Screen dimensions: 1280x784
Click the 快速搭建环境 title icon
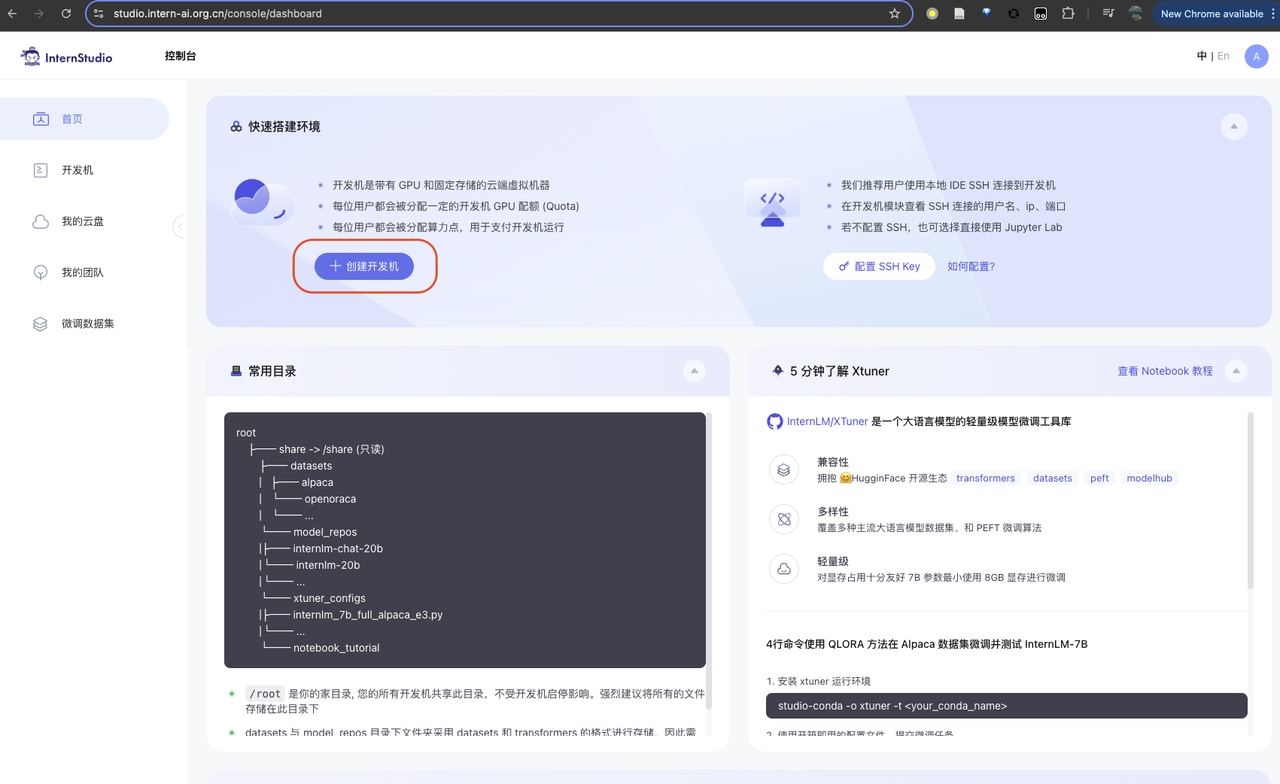(236, 127)
